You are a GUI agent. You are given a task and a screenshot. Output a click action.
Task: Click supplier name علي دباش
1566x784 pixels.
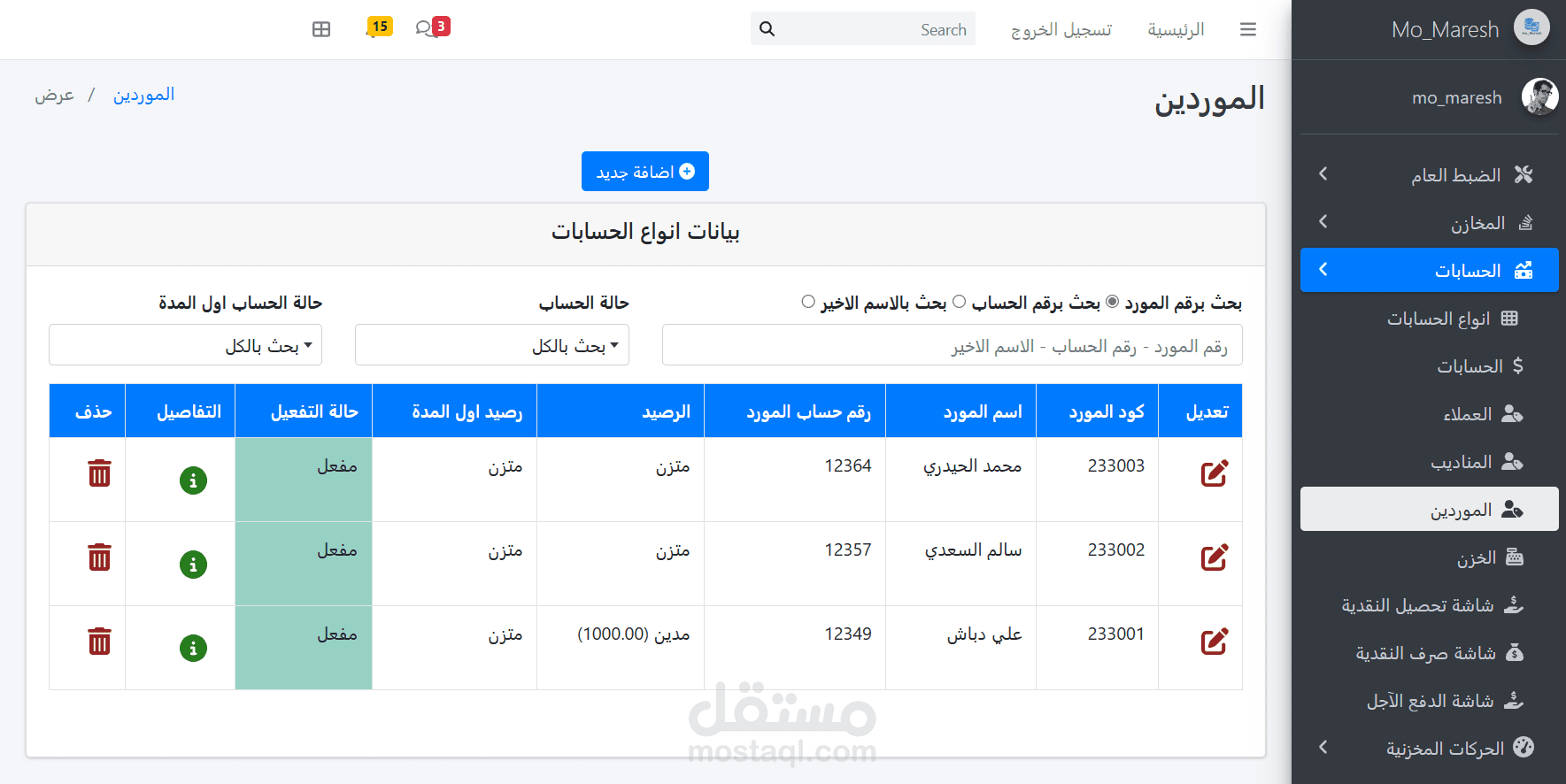pyautogui.click(x=984, y=634)
